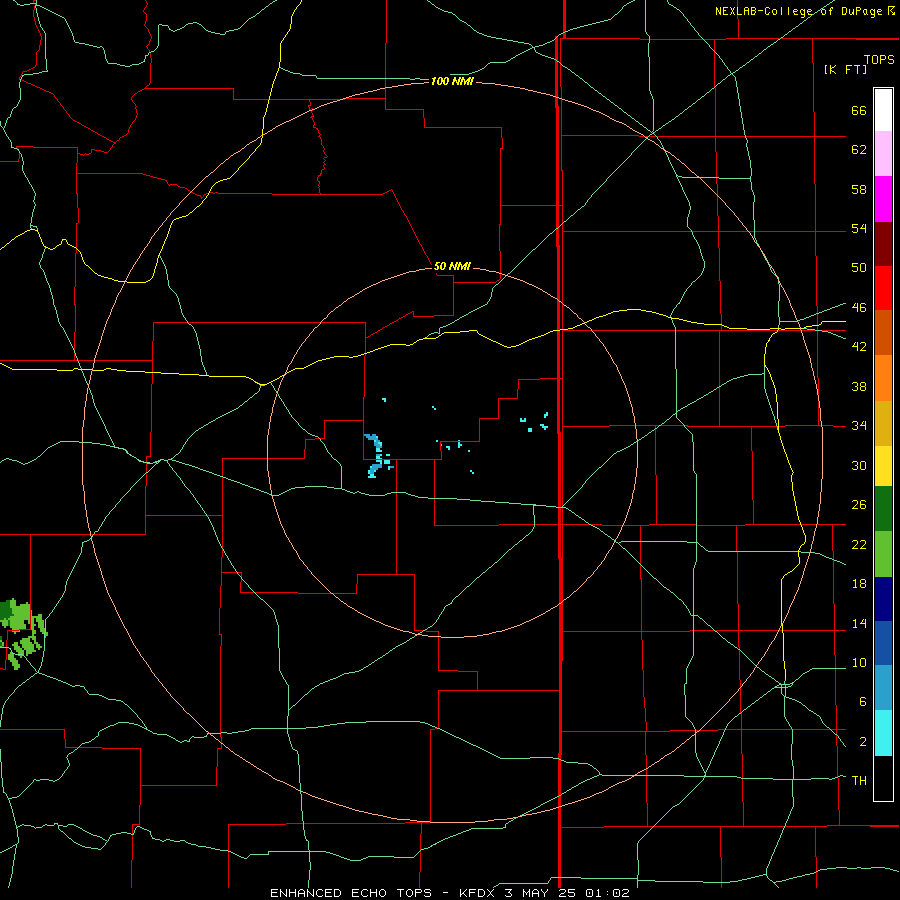900x900 pixels.
Task: Select the dark green legend swatch
Action: tap(883, 509)
